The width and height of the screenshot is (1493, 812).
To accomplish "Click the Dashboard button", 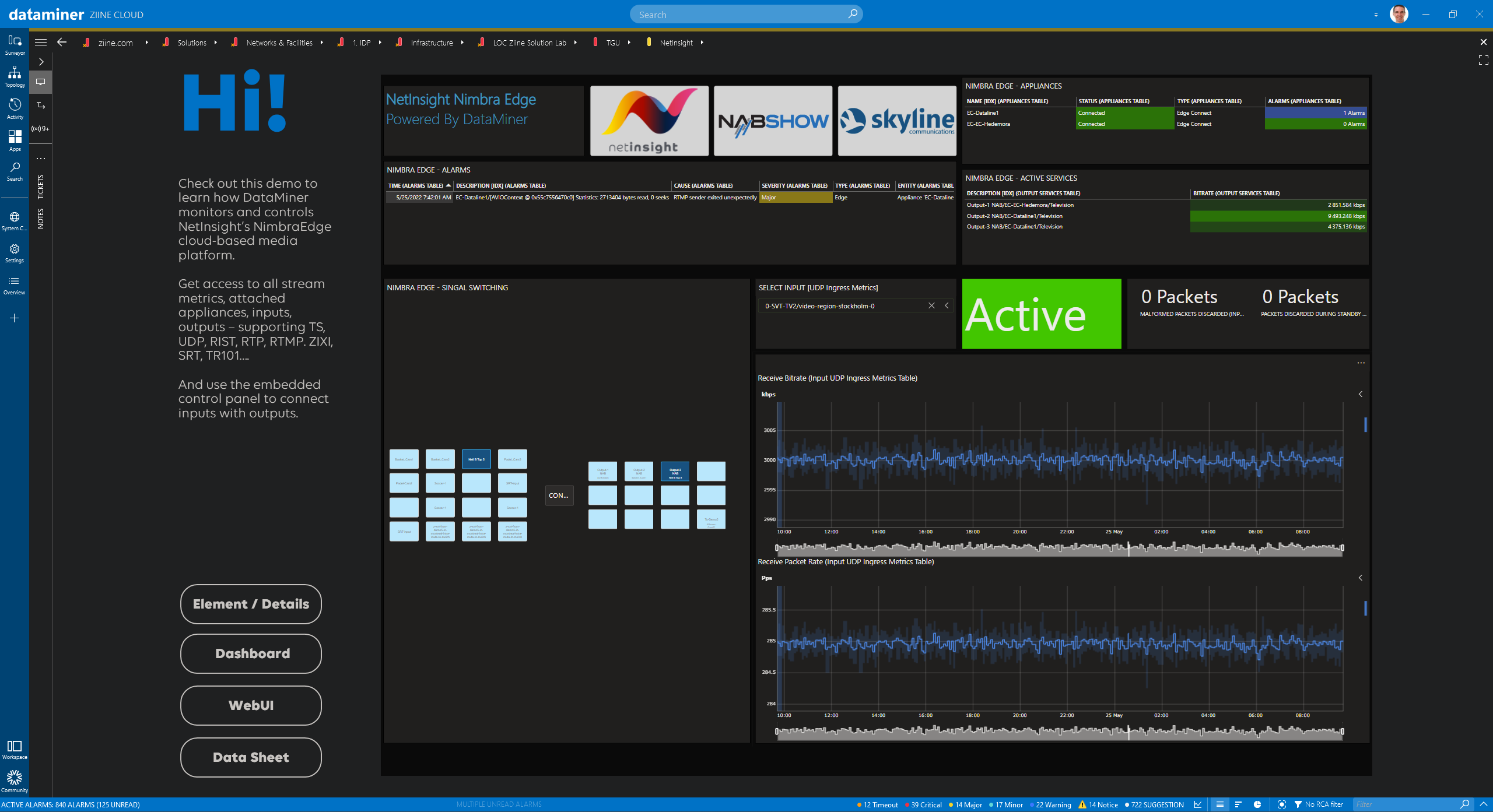I will 251,653.
